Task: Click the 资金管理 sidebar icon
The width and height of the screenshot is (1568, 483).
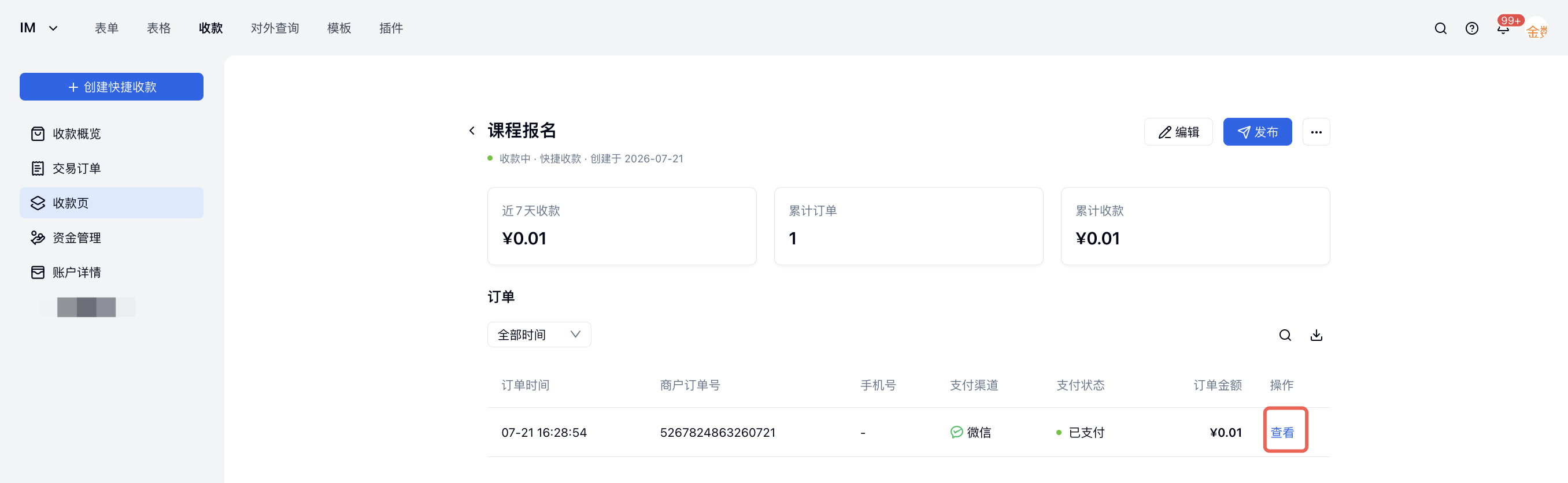Action: point(38,238)
